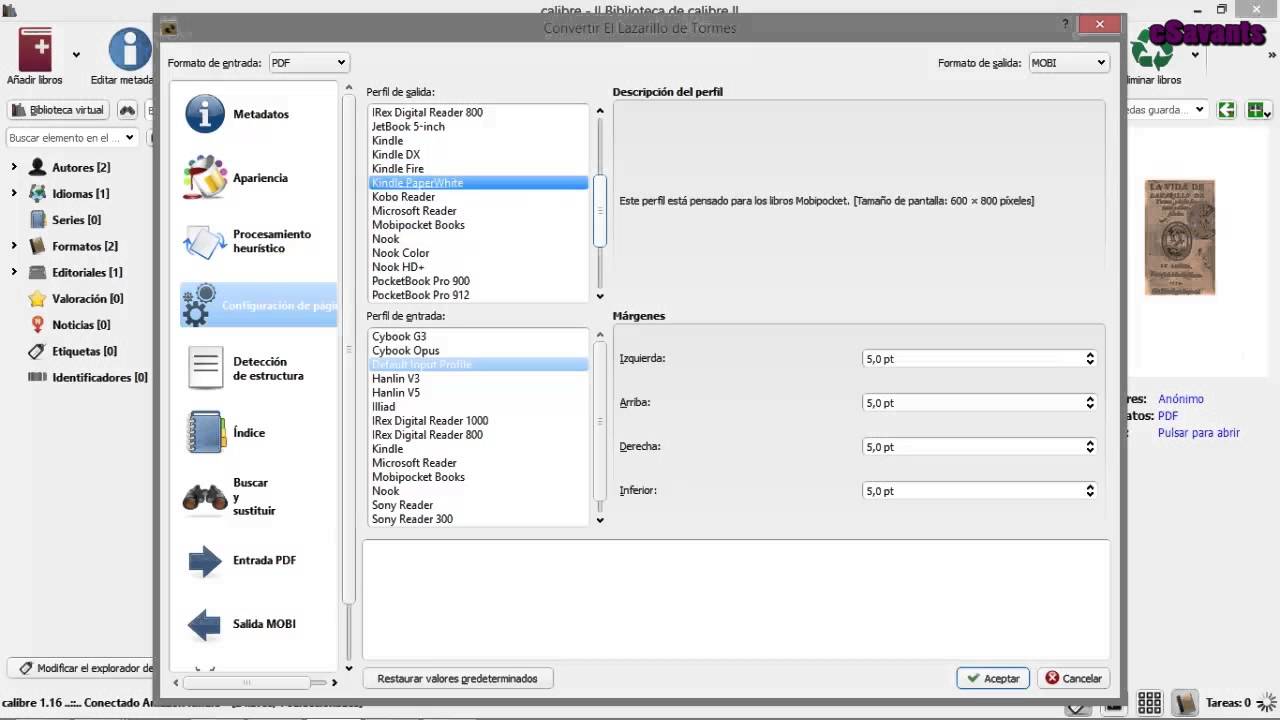Click the calibre books icon in title bar
Screen dimensions: 1280x720
point(10,9)
